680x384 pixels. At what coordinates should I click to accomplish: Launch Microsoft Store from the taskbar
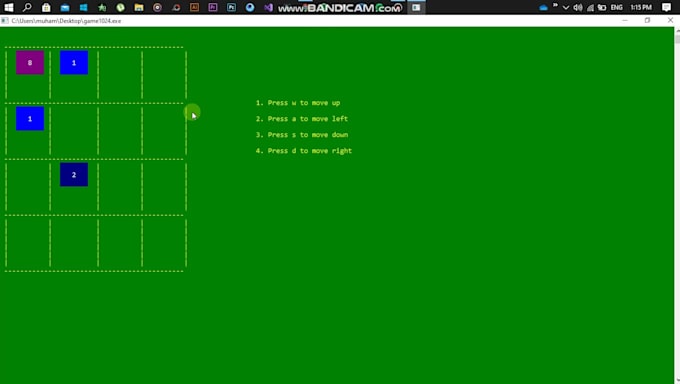[46, 7]
